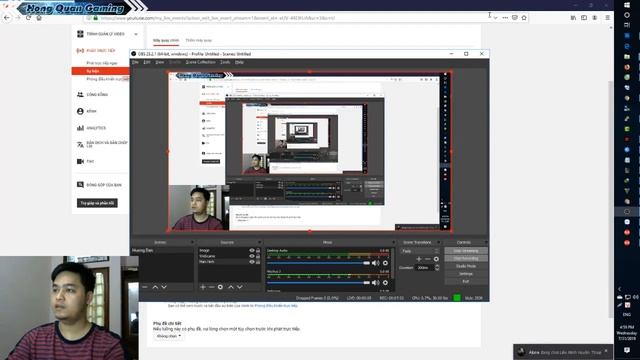Save page to Pocket icon
This screenshot has height=360, width=640.
(x=515, y=18)
